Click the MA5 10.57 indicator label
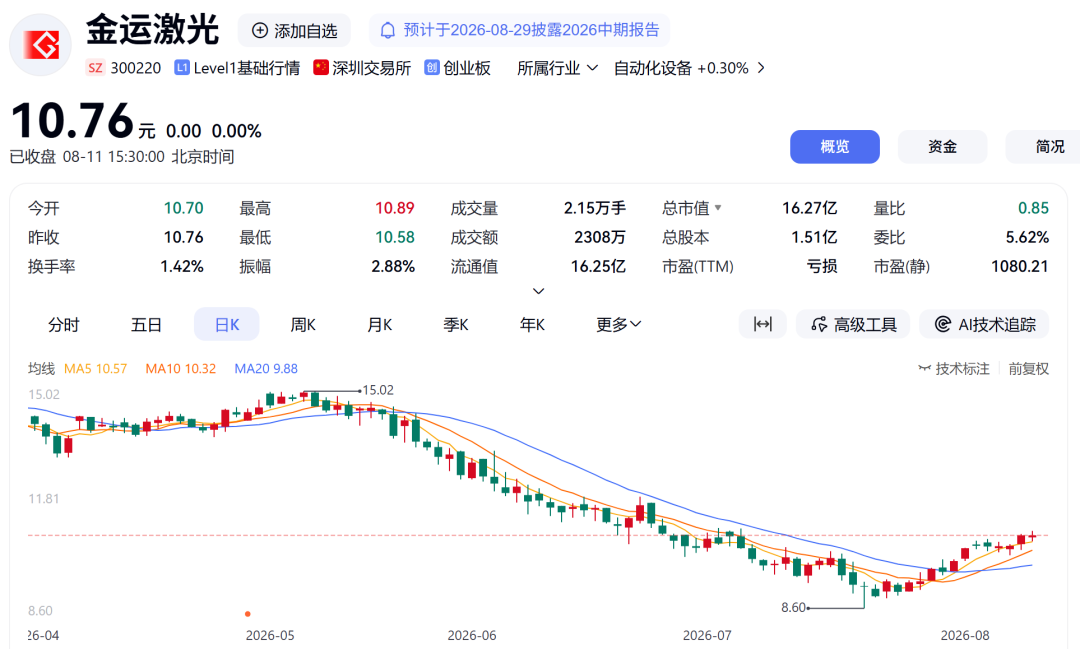The width and height of the screenshot is (1080, 649). (96, 369)
